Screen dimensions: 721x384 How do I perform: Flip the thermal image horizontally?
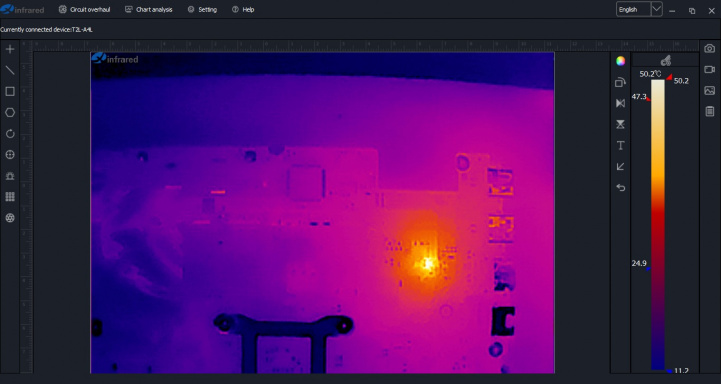620,103
